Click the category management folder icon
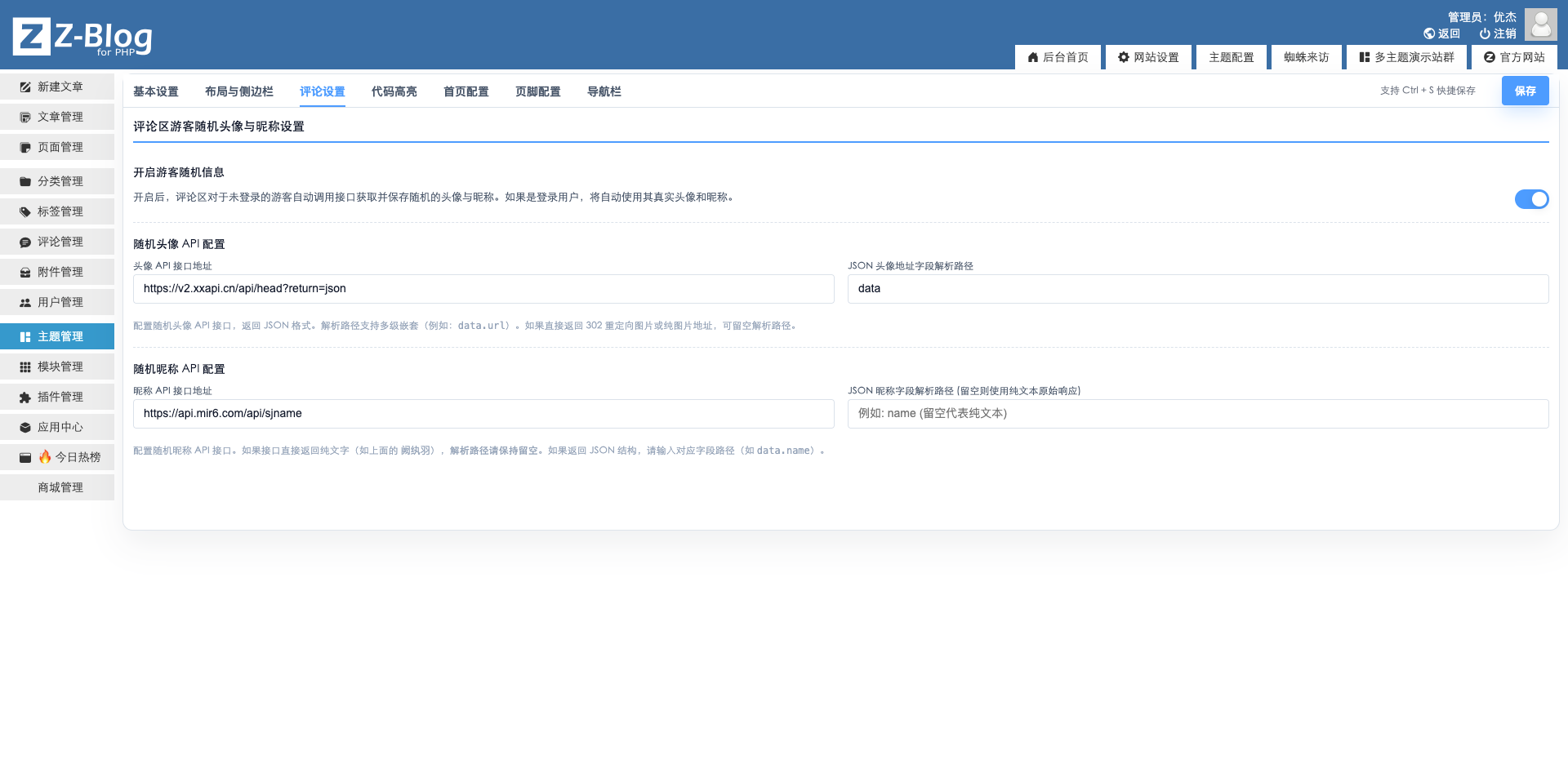Image resolution: width=1568 pixels, height=782 pixels. click(x=25, y=182)
